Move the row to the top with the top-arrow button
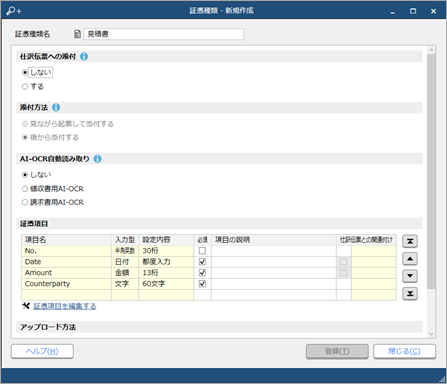 pos(410,241)
